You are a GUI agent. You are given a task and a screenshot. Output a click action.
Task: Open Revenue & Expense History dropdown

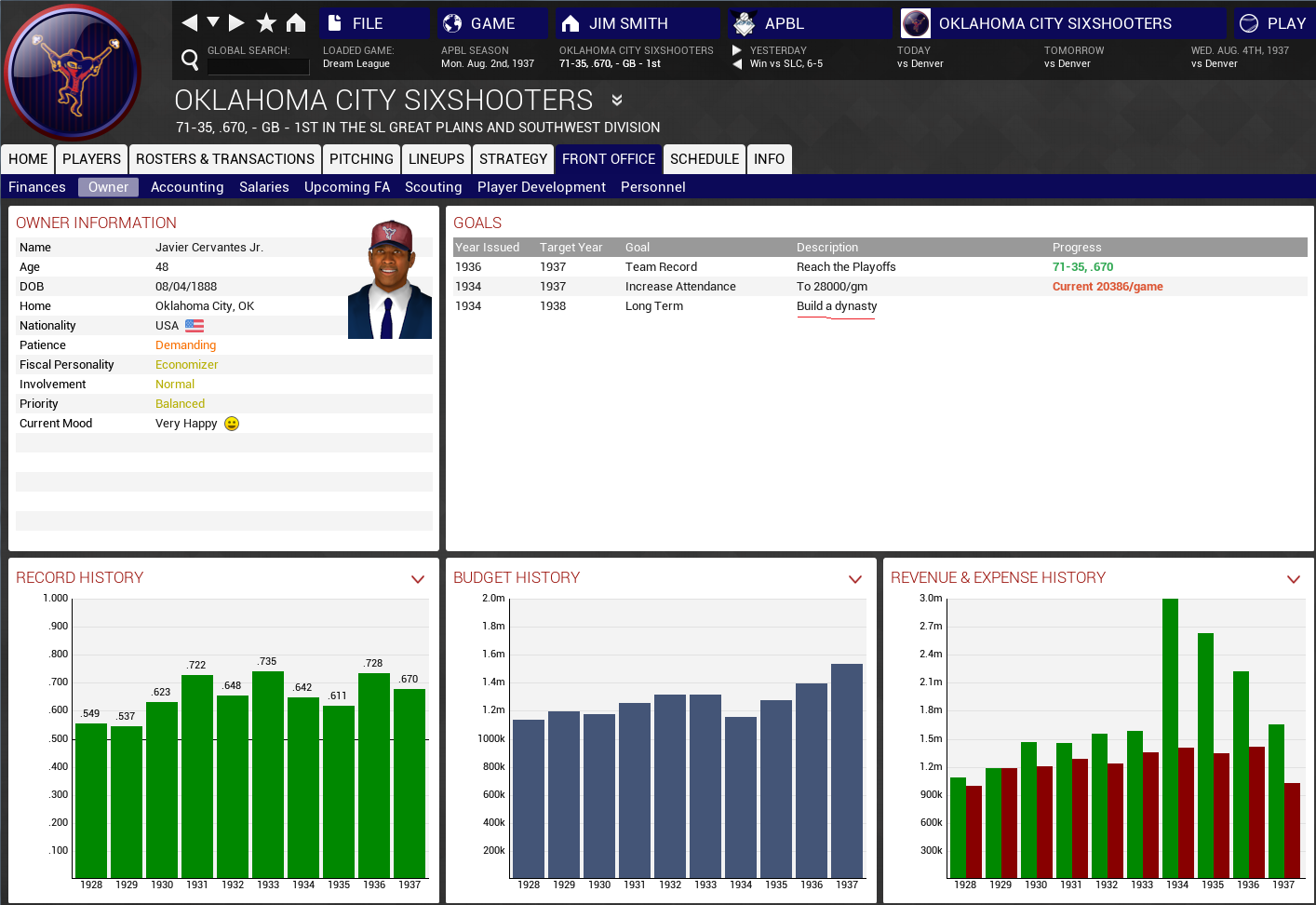tap(1293, 579)
